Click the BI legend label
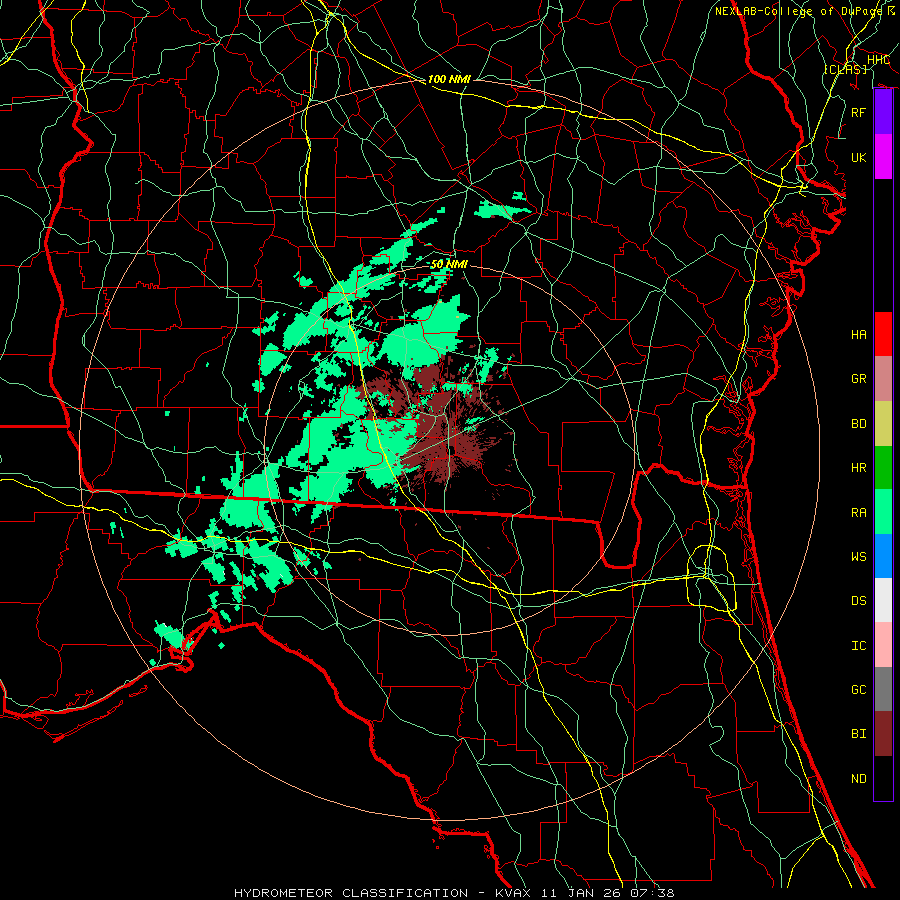 (x=859, y=734)
